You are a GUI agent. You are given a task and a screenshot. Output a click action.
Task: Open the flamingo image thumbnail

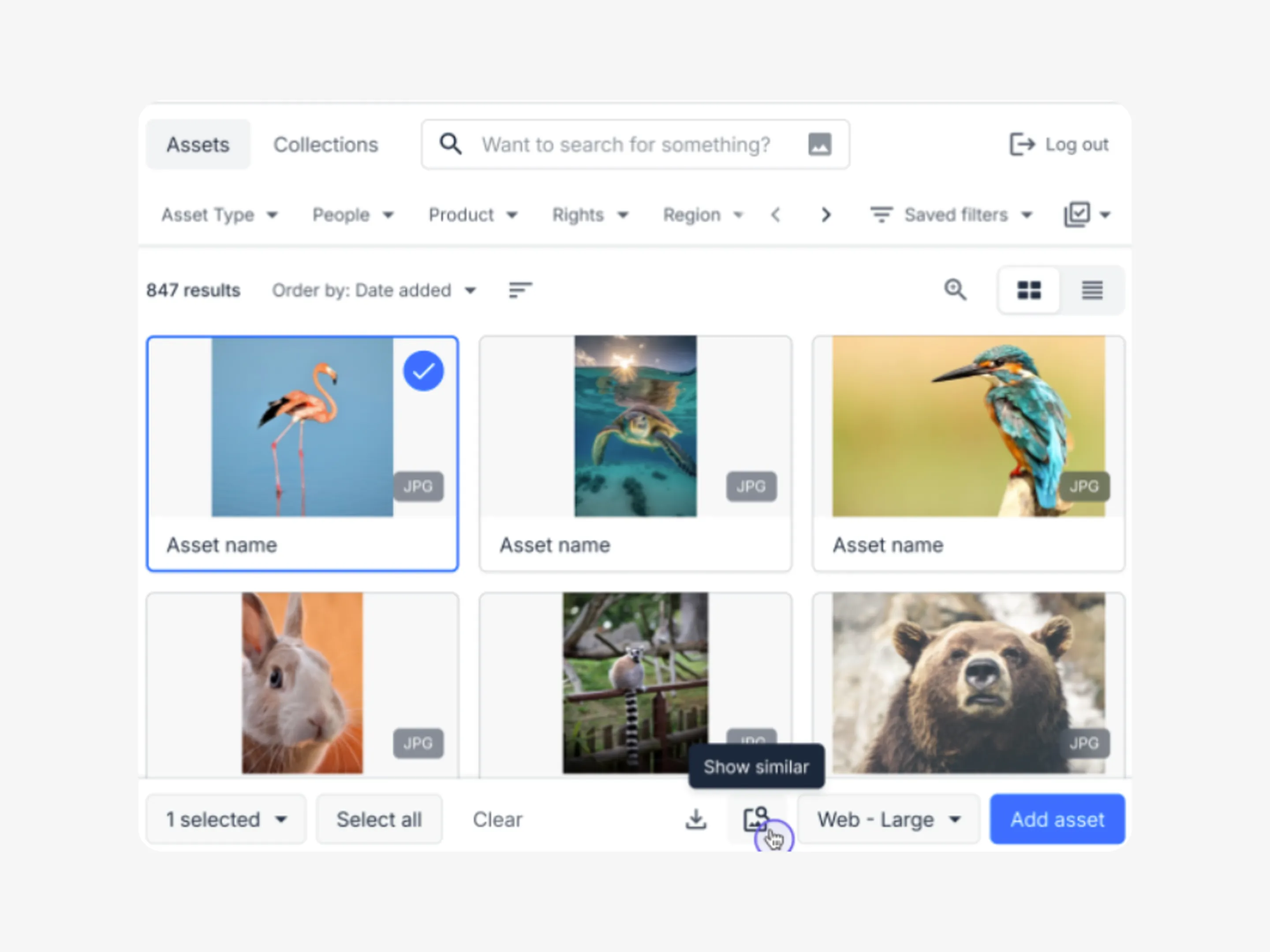click(x=303, y=427)
